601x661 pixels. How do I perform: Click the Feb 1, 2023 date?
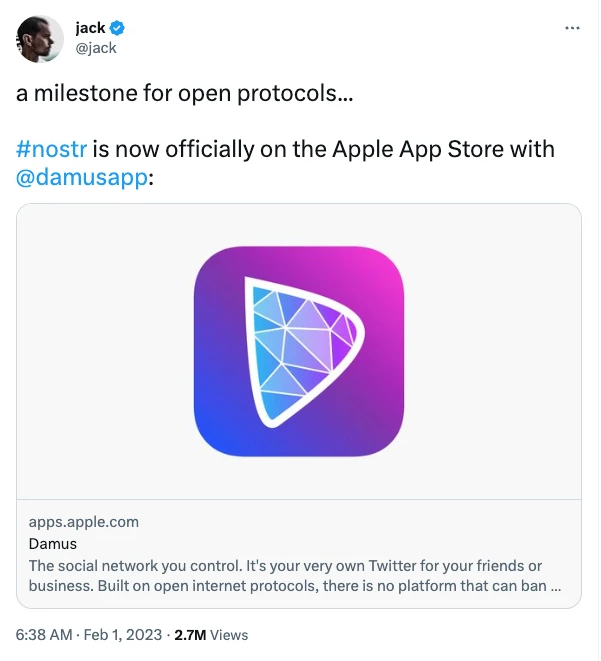(127, 635)
